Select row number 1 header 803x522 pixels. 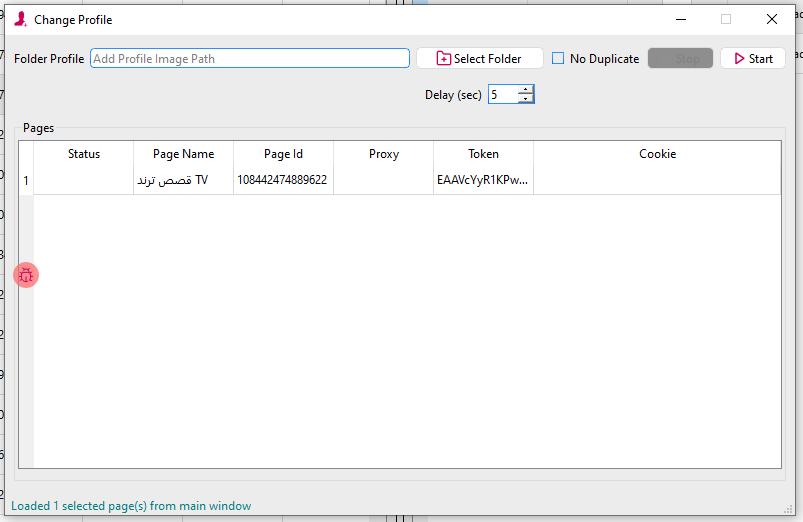click(26, 181)
